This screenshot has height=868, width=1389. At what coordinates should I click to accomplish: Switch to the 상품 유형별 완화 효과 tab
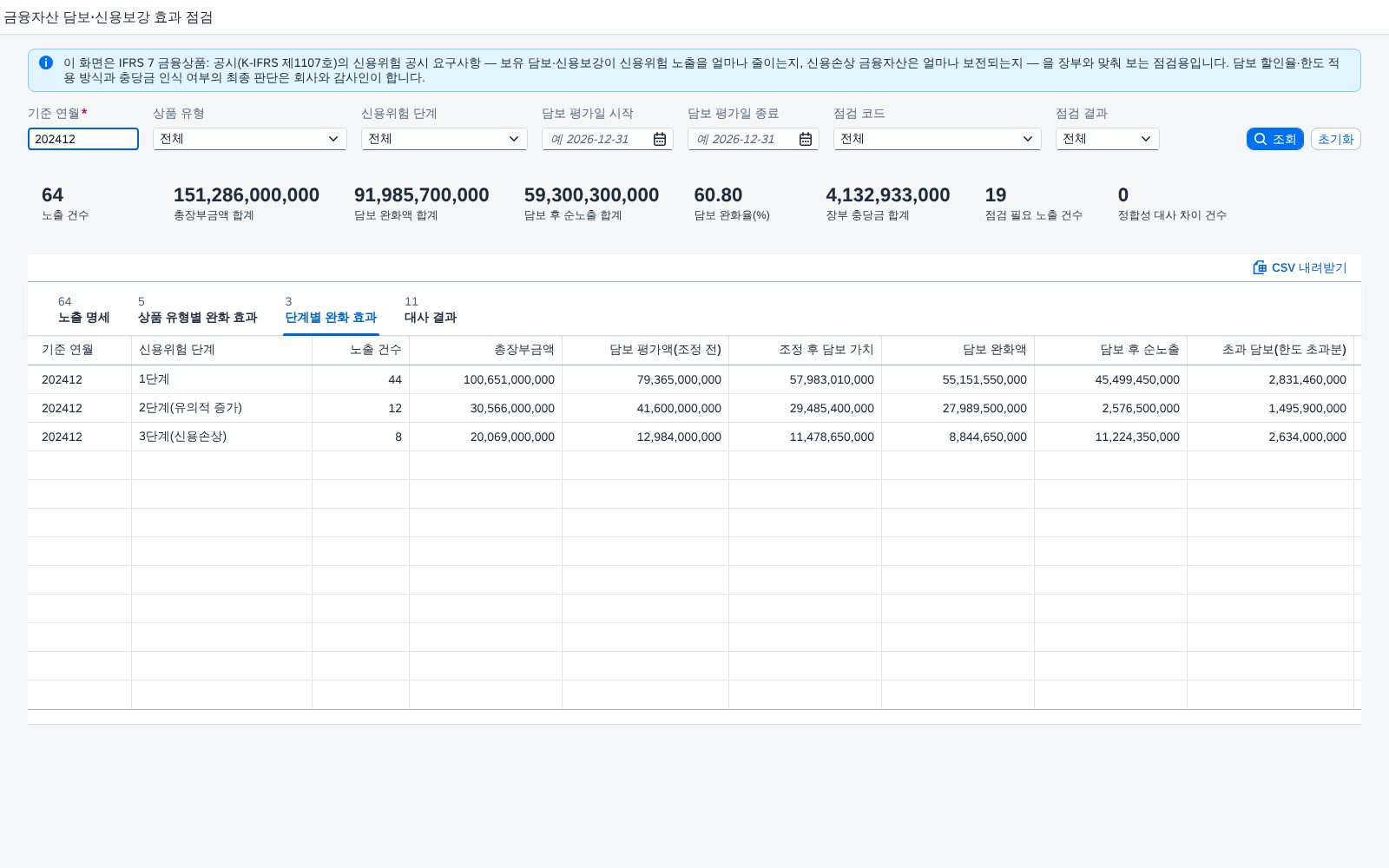198,310
